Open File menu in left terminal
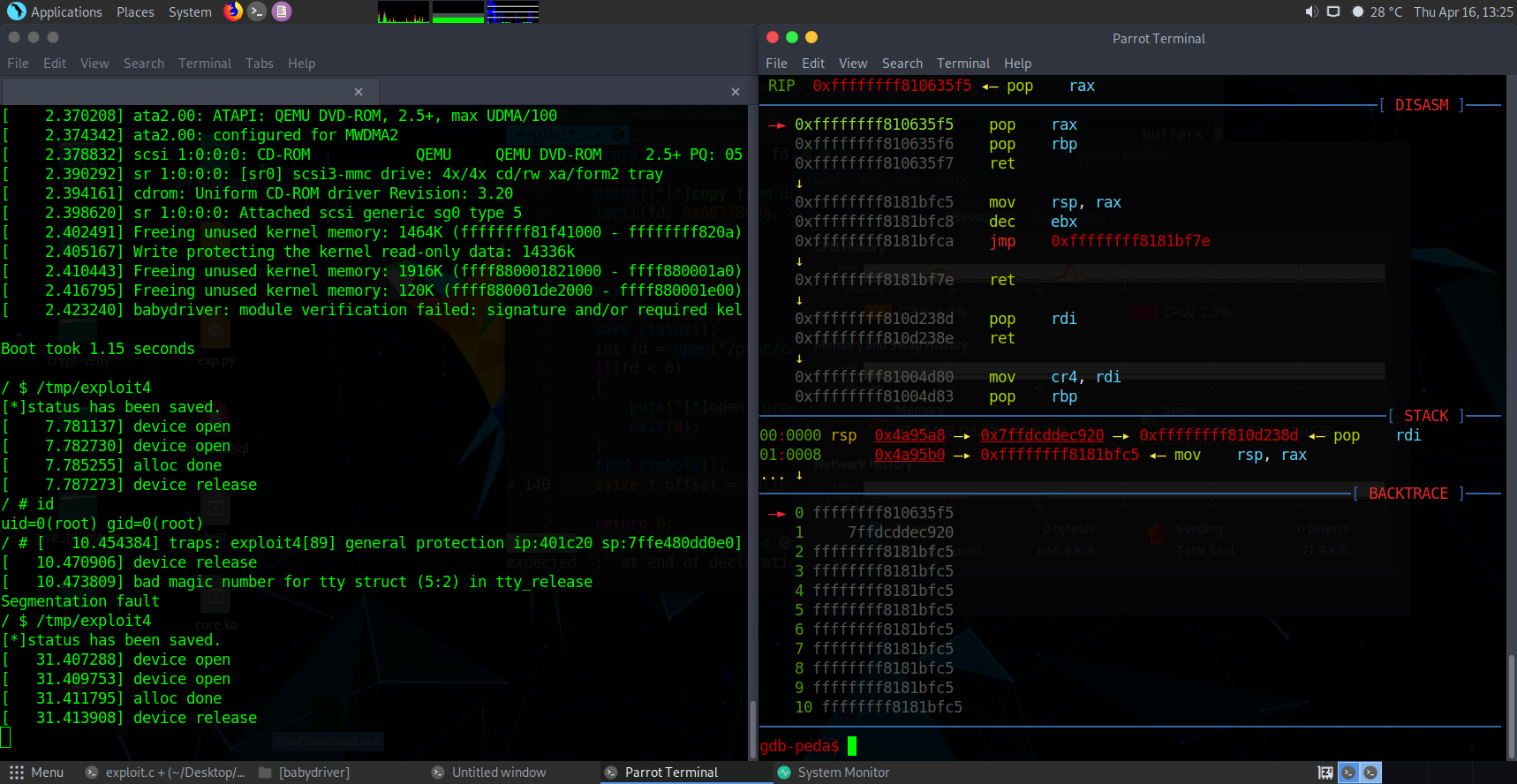This screenshot has width=1517, height=784. tap(18, 64)
